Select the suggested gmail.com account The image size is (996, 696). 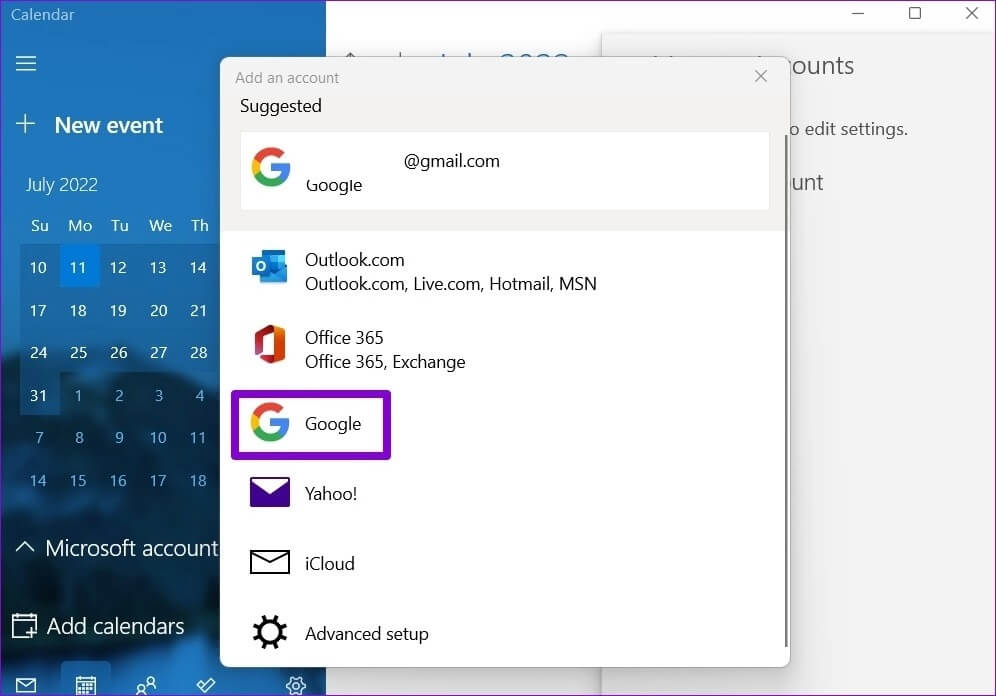pyautogui.click(x=504, y=171)
